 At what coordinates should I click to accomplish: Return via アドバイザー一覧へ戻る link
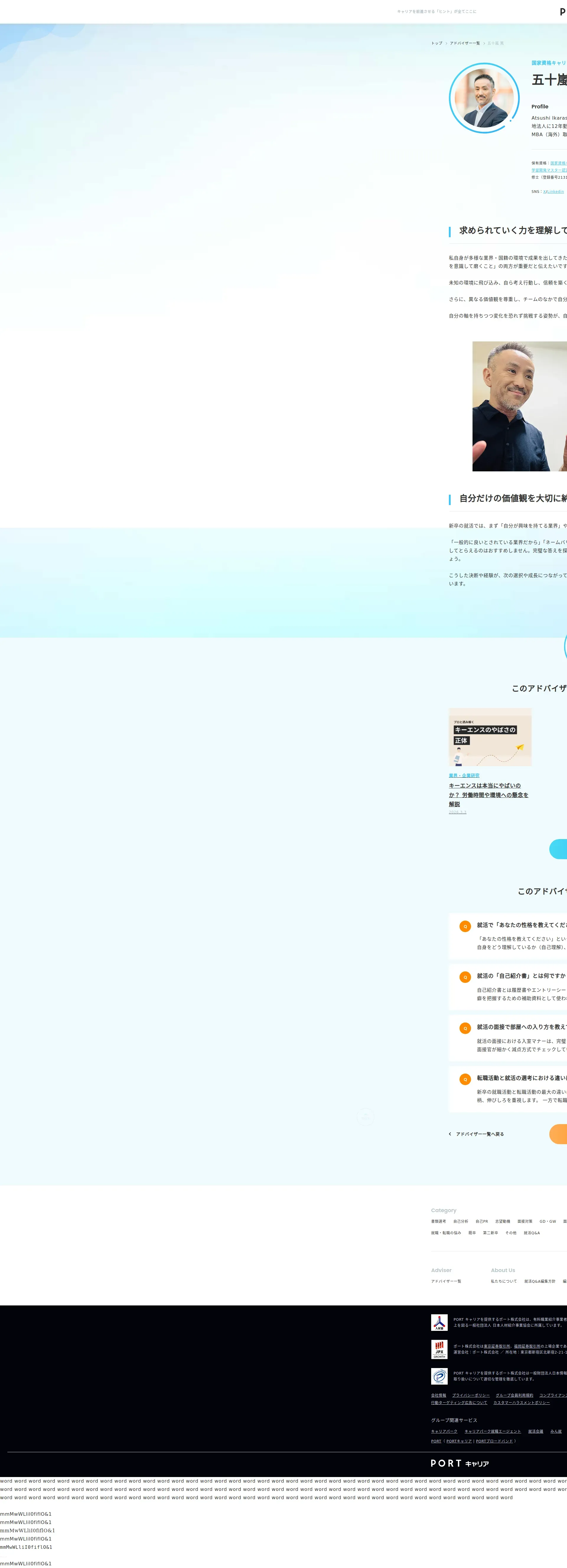tap(480, 1134)
